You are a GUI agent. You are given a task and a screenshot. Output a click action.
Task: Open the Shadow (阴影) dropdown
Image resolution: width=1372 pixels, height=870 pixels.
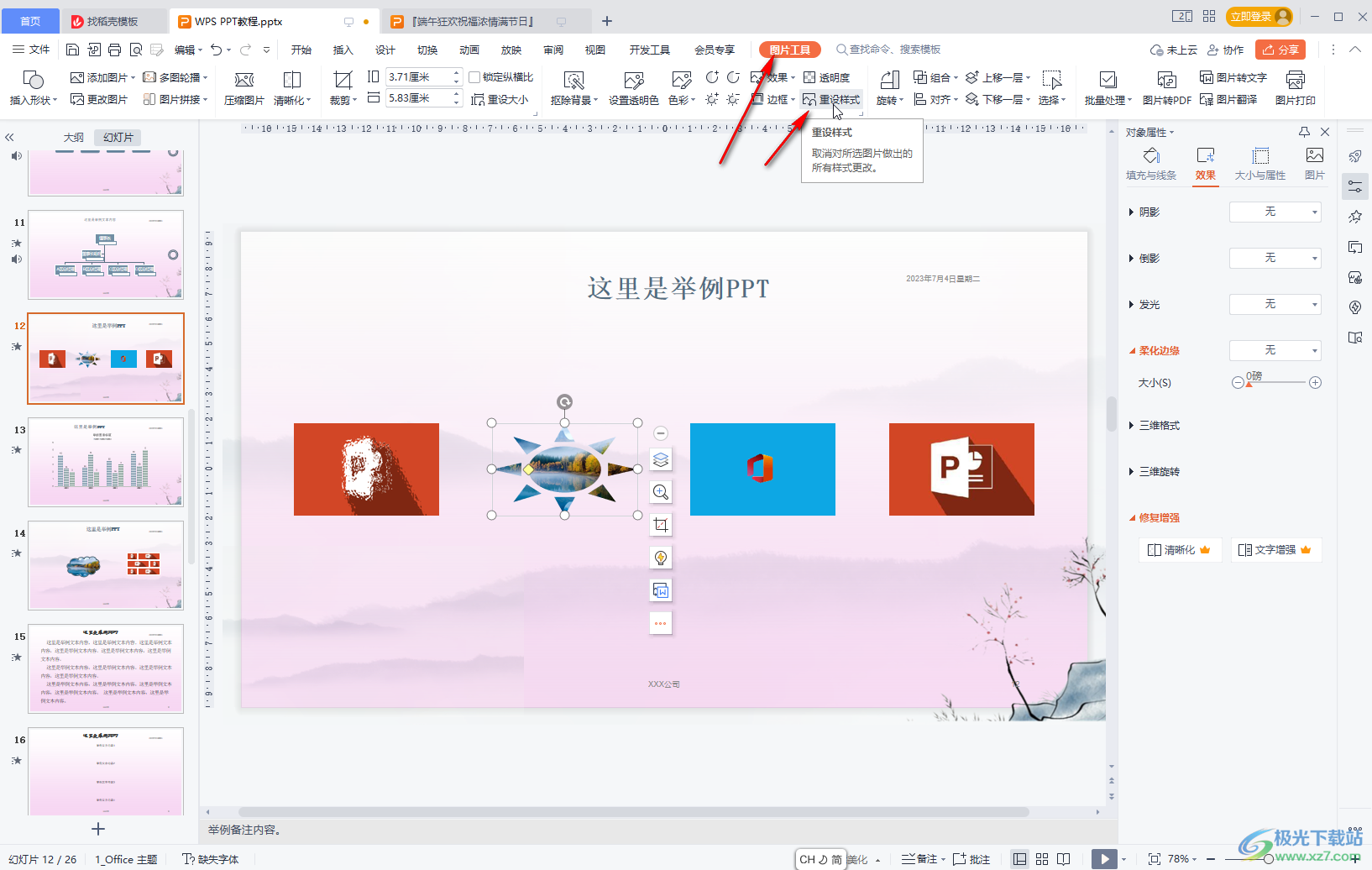1275,212
